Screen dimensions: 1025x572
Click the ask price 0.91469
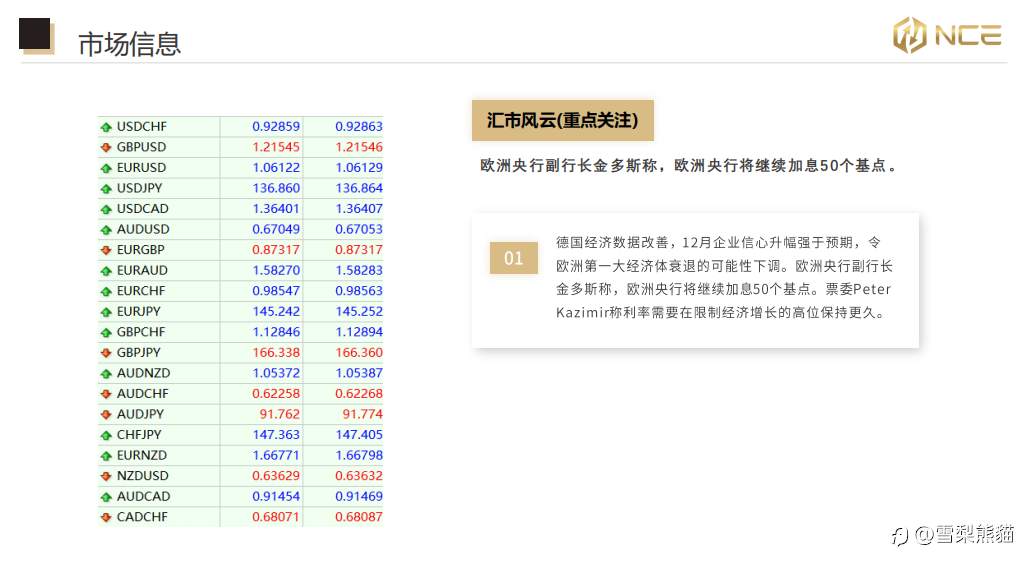[x=359, y=496]
